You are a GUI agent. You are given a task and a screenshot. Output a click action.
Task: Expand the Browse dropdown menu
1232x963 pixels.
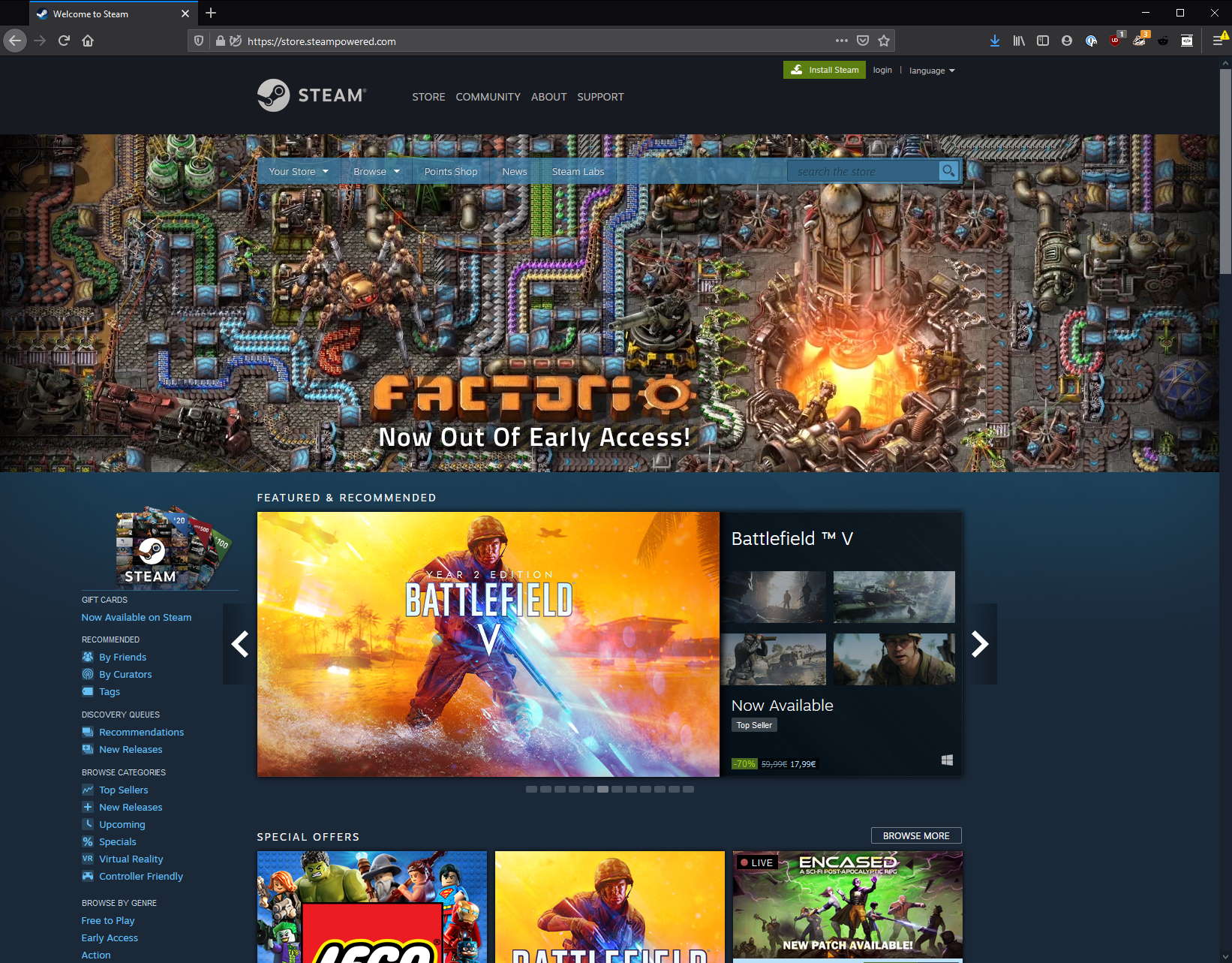(x=376, y=172)
